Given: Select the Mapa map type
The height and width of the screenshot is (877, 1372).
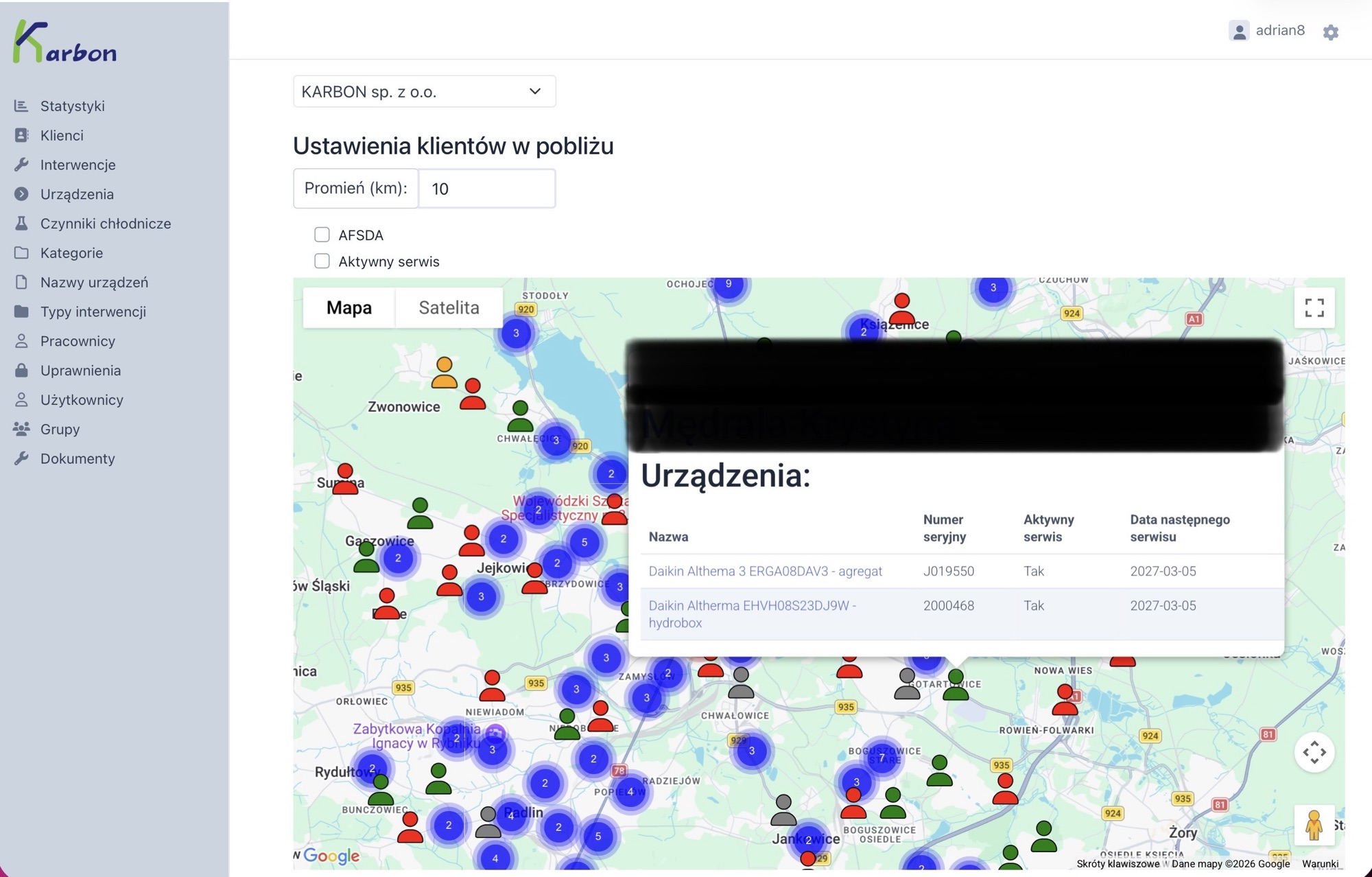Looking at the screenshot, I should [x=348, y=307].
